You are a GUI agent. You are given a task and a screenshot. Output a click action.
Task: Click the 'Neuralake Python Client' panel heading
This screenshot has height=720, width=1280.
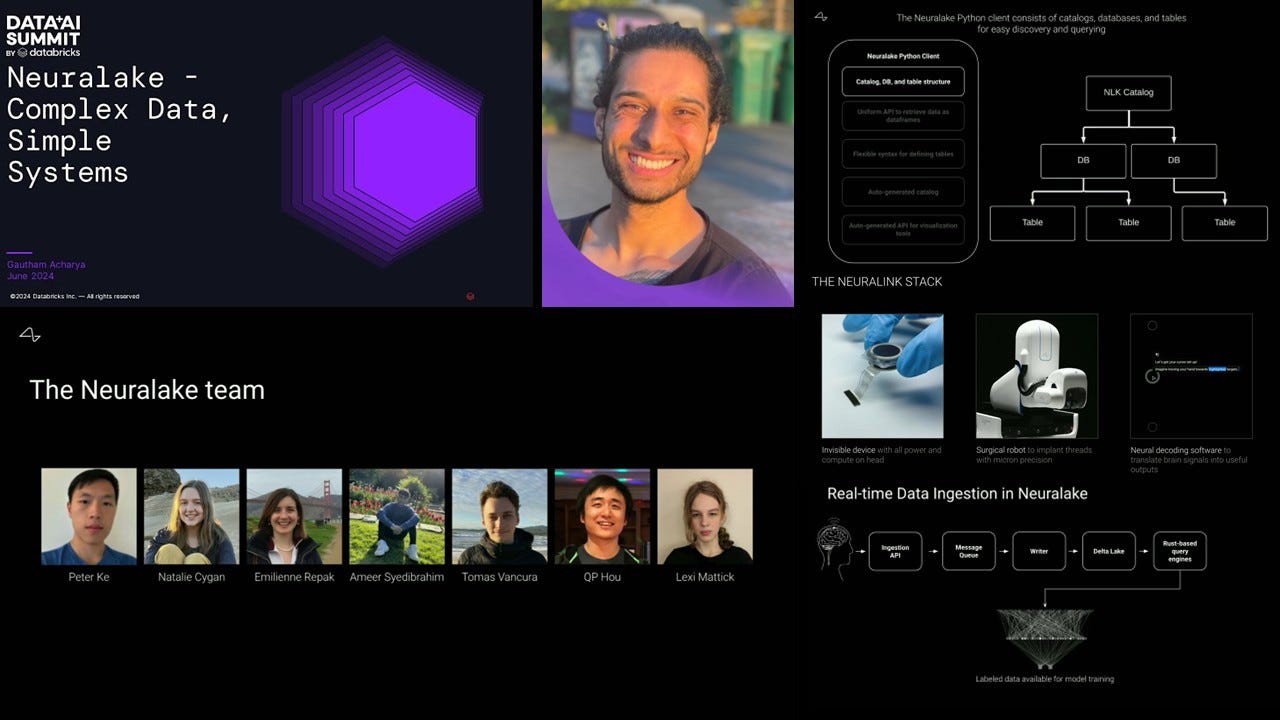coord(903,55)
